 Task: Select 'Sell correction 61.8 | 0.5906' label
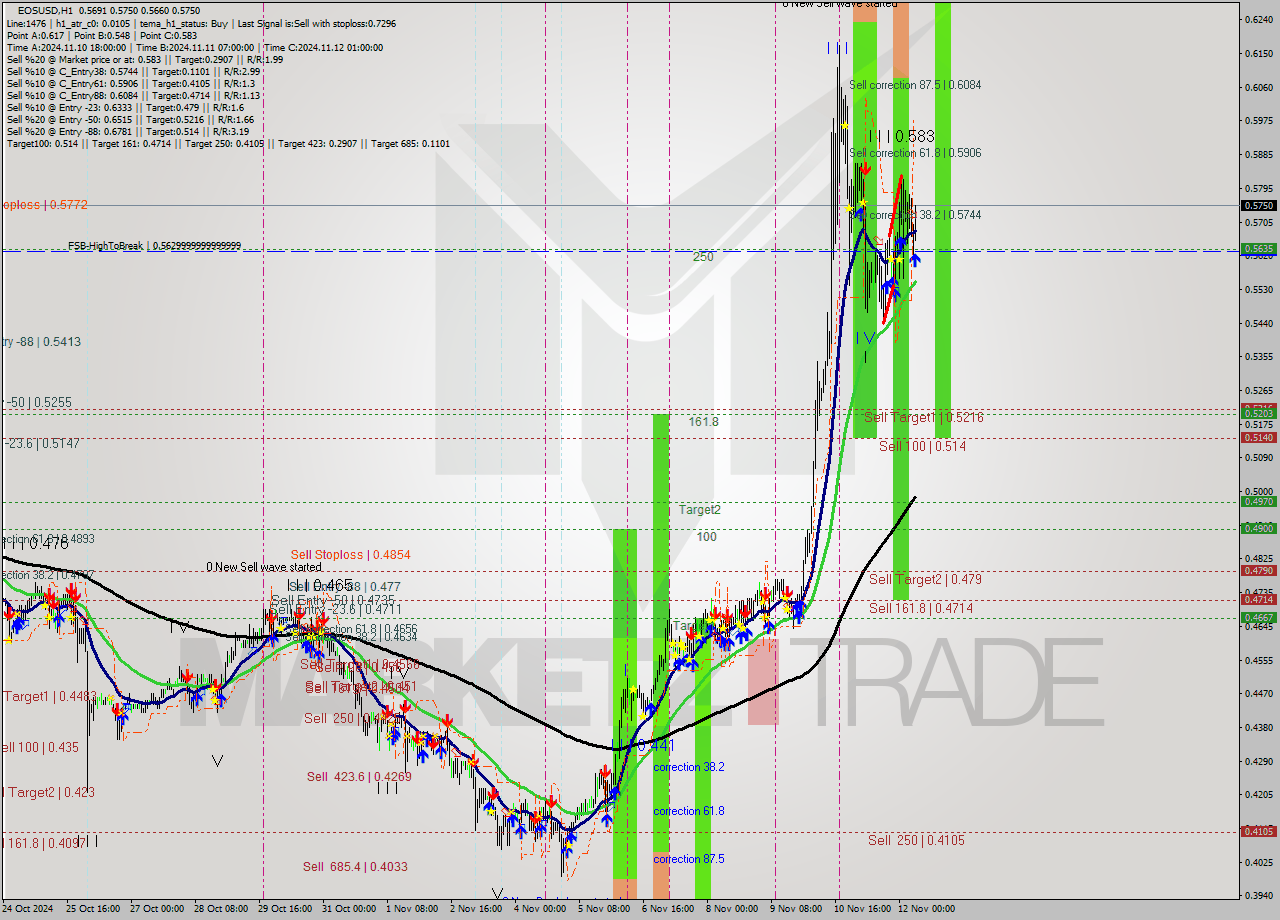coord(915,153)
